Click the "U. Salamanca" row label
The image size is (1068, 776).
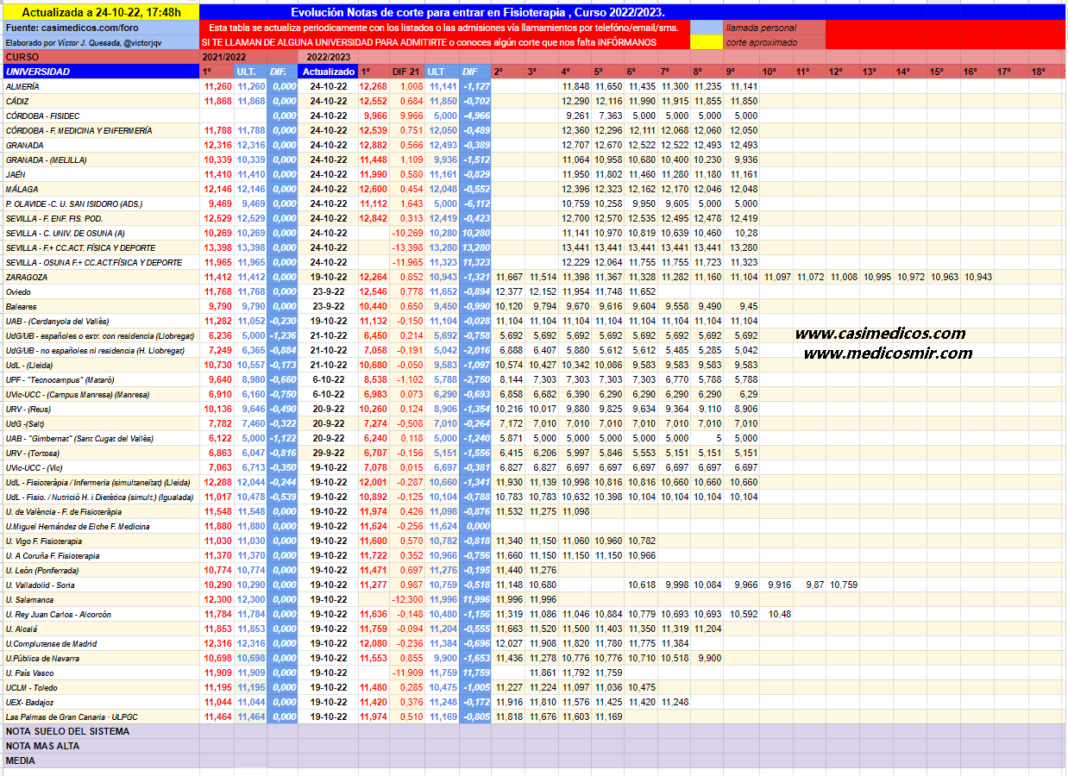coord(29,600)
